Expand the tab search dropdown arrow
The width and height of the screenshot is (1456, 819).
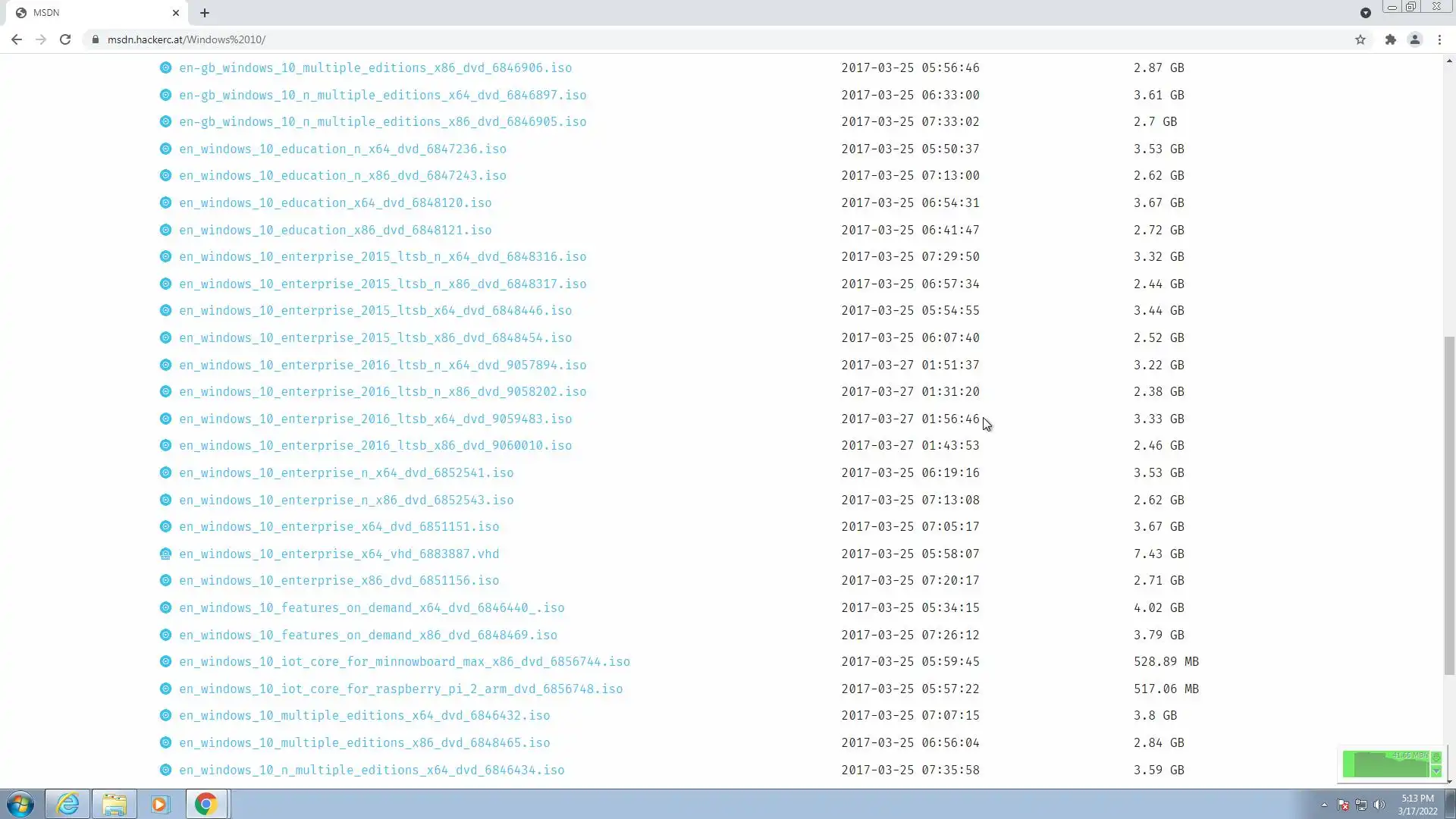point(1365,13)
